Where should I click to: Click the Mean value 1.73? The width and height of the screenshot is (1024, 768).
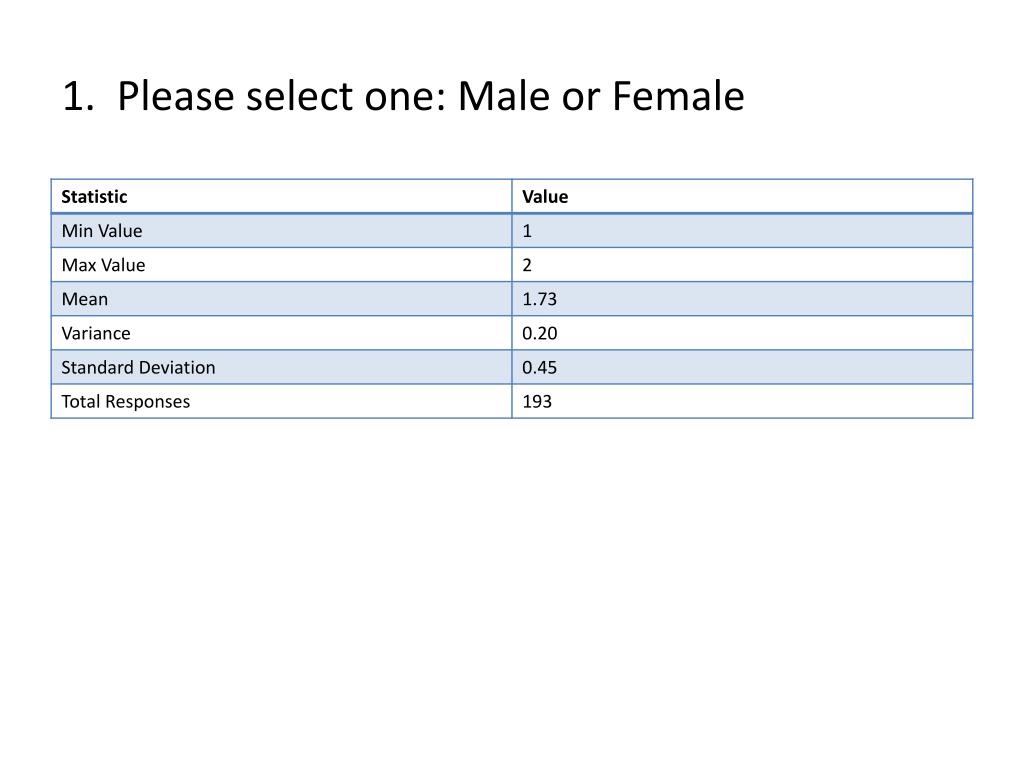click(x=539, y=299)
